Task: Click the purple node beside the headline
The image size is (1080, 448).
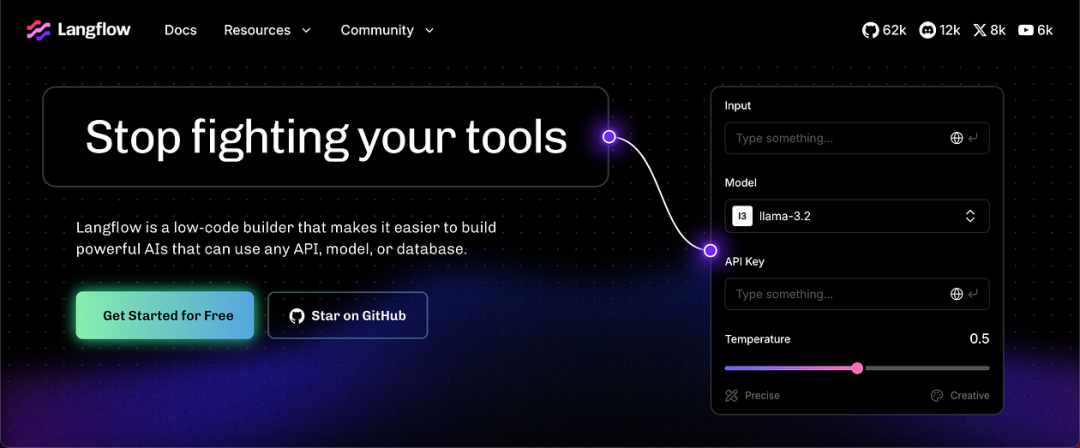Action: click(x=609, y=136)
